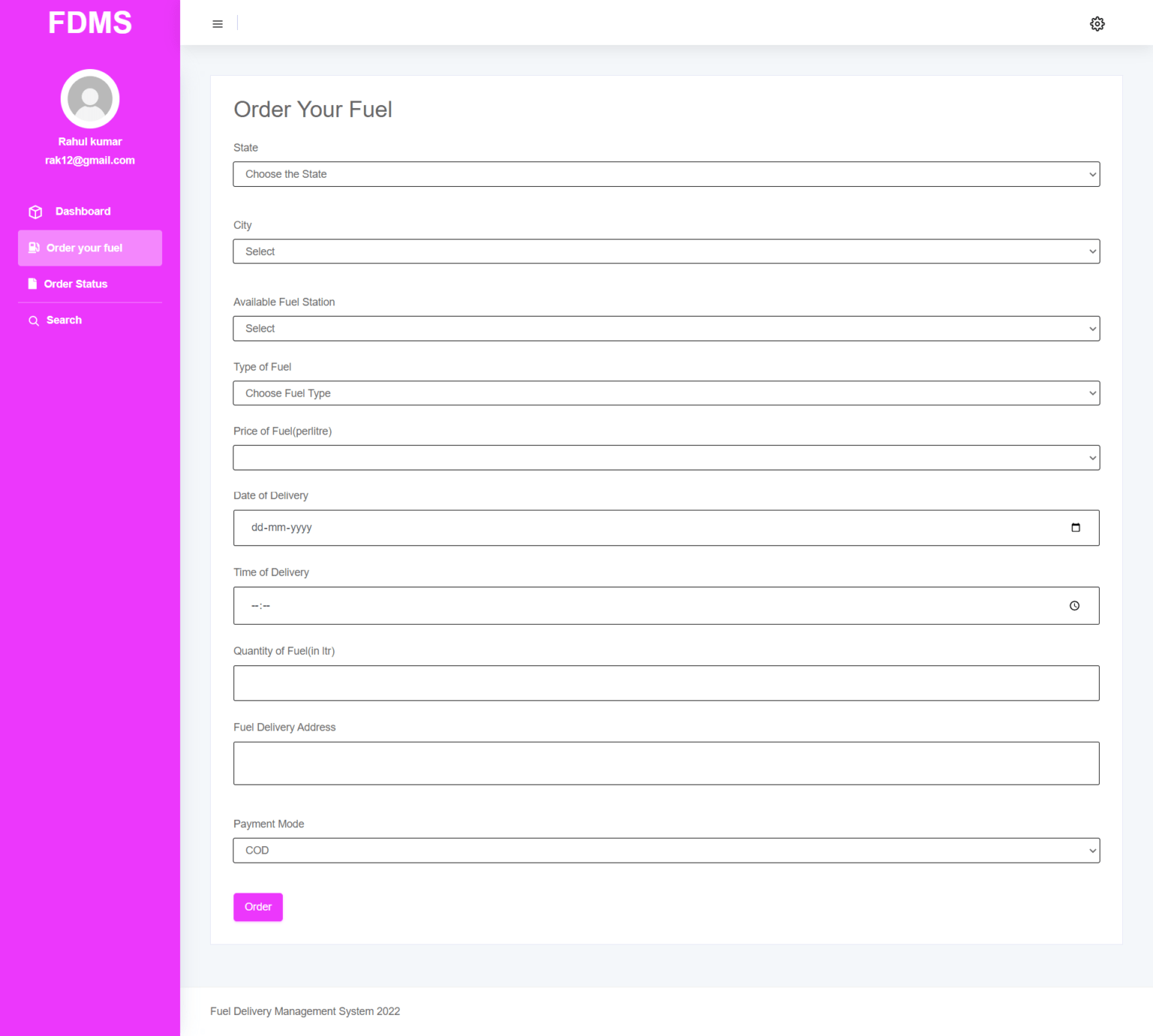
Task: Open the date picker calendar icon
Action: pyautogui.click(x=1076, y=527)
